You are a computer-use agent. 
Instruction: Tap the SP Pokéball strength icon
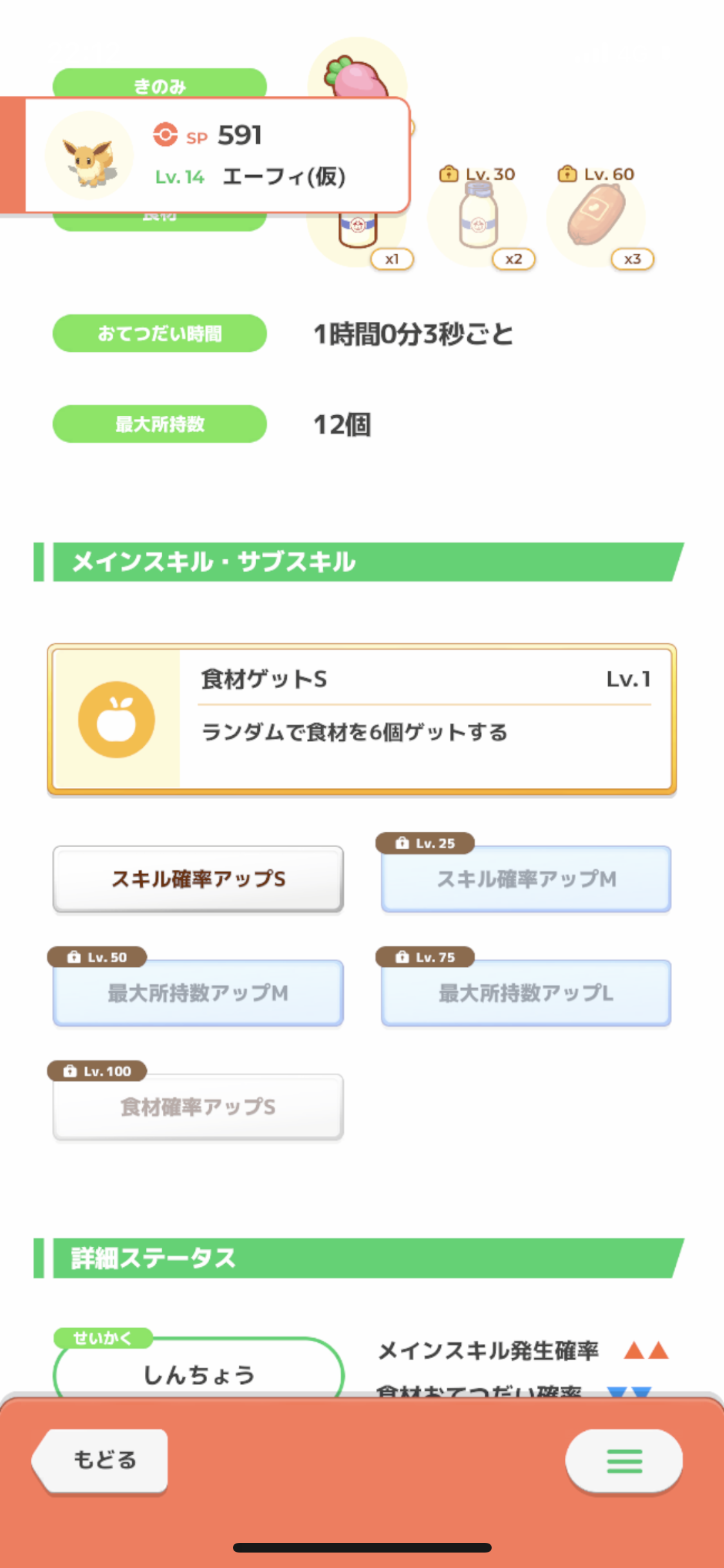(165, 135)
